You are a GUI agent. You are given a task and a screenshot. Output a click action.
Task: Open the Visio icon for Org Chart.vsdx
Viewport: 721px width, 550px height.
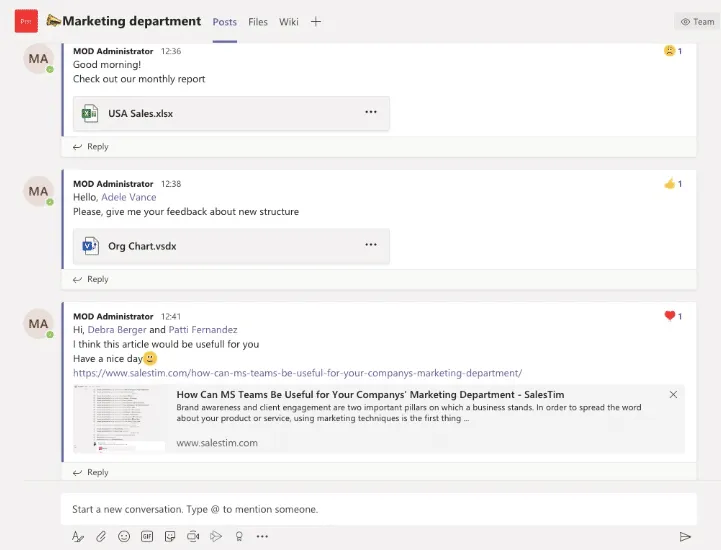(x=90, y=246)
